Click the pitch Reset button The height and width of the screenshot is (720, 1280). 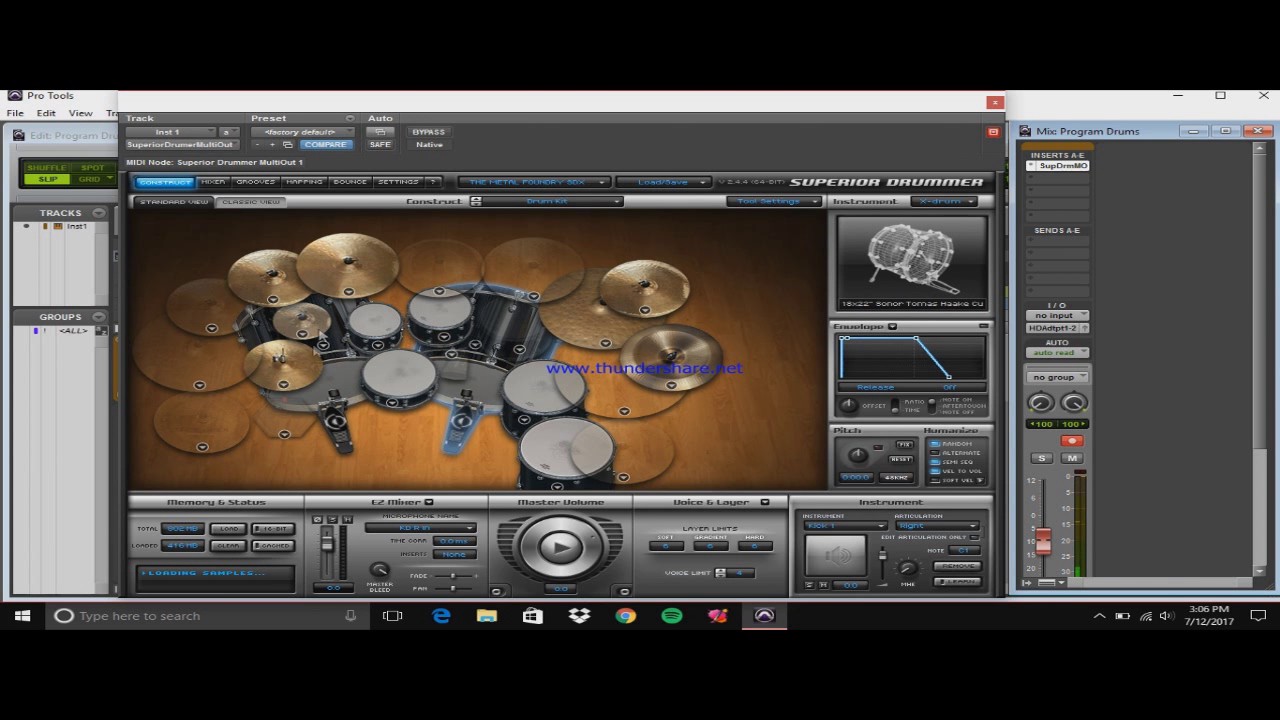click(900, 459)
